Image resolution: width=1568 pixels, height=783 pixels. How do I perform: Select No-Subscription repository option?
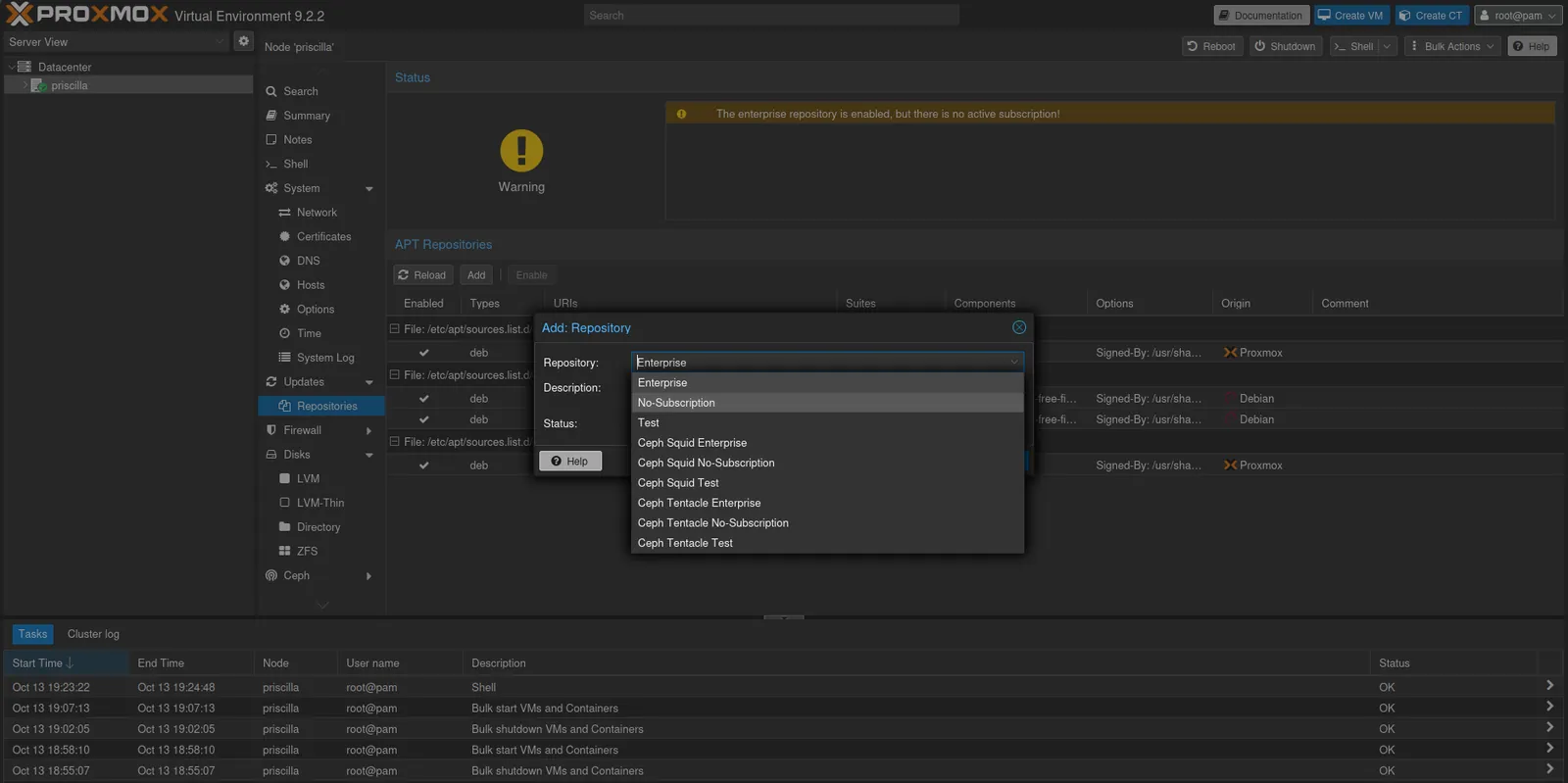point(828,403)
